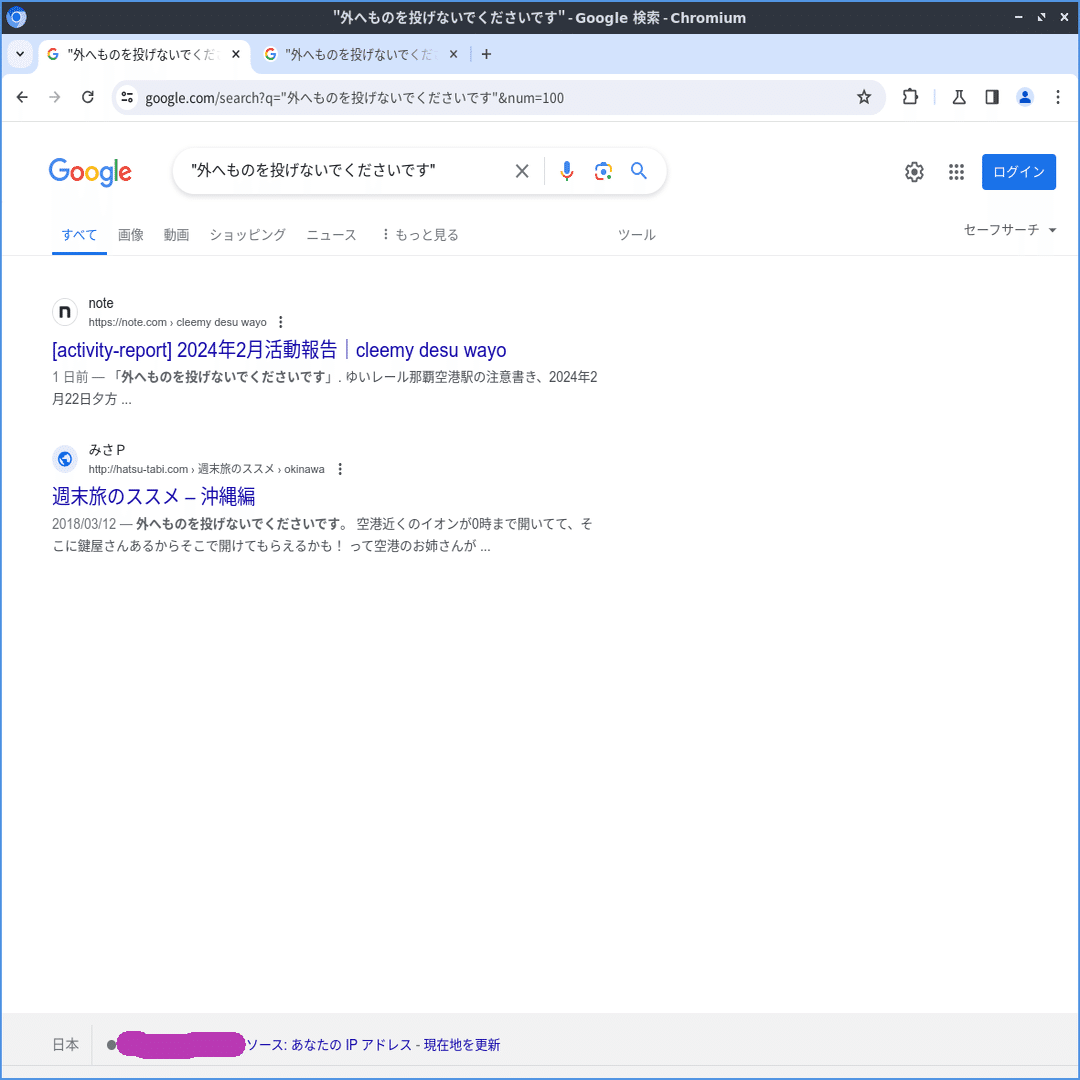Open more options for hatsu-tabi result
Screen dimensions: 1080x1080
point(340,469)
